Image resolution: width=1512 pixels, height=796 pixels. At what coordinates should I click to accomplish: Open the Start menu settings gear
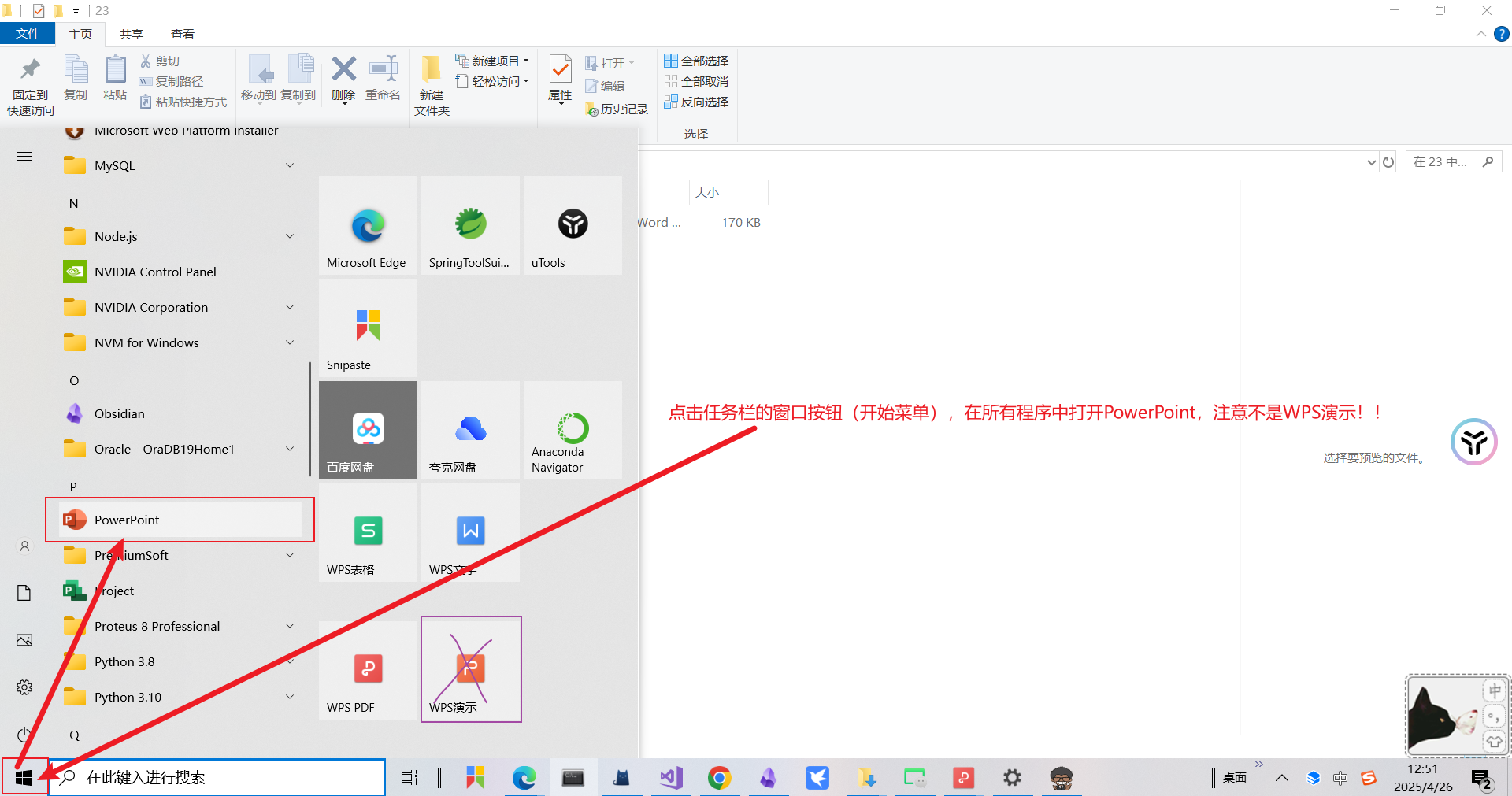pyautogui.click(x=24, y=687)
